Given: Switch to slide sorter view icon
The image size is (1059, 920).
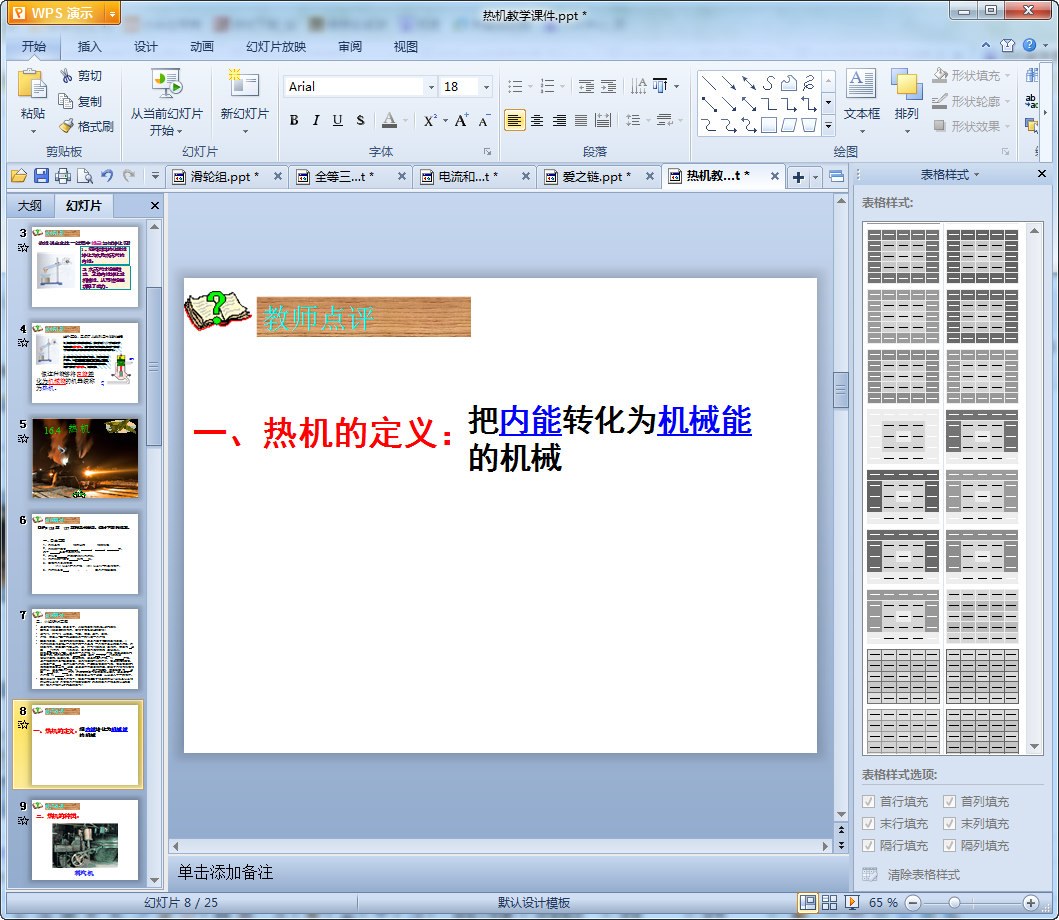Looking at the screenshot, I should (829, 902).
